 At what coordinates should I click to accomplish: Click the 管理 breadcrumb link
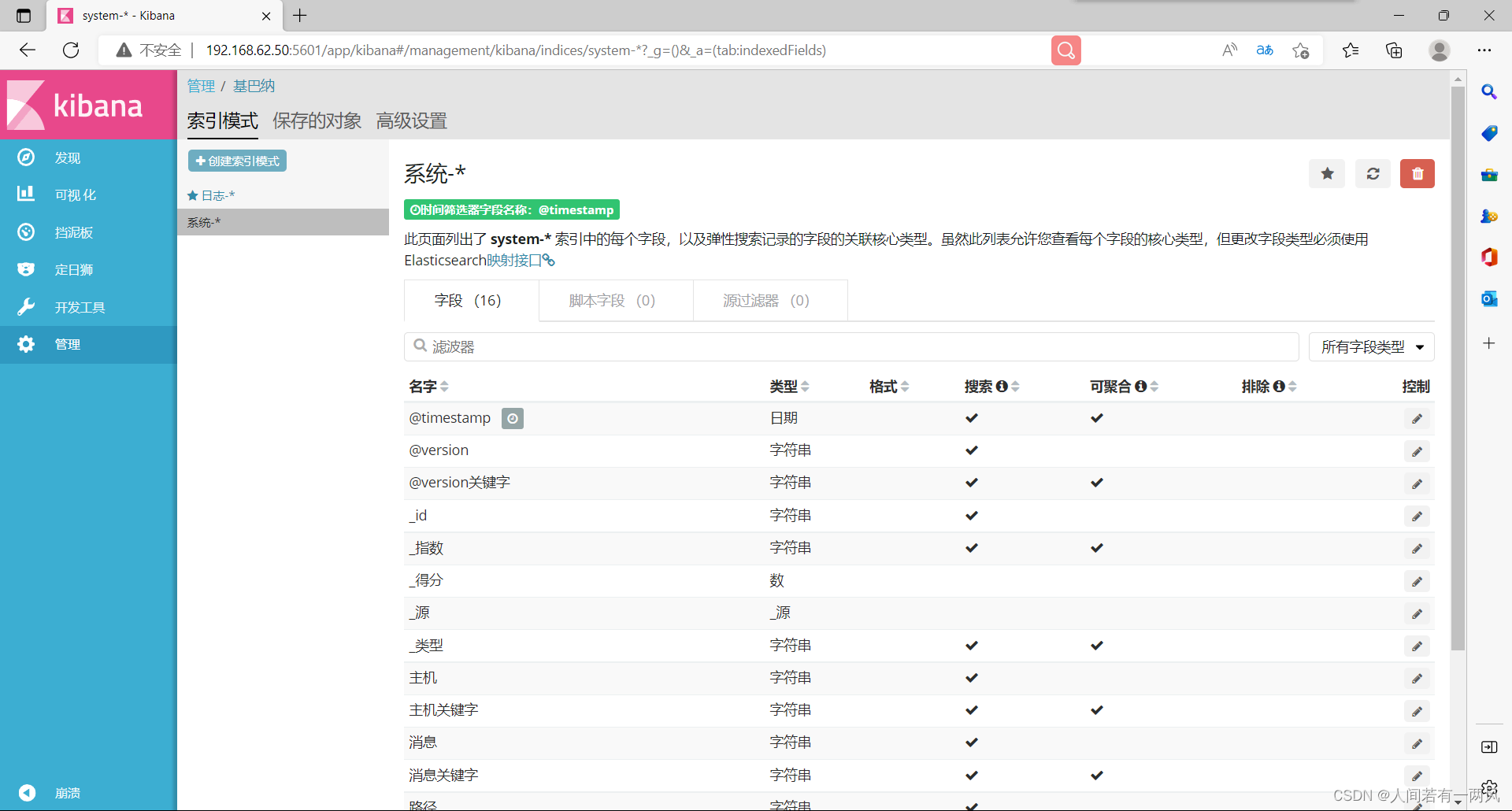point(201,86)
